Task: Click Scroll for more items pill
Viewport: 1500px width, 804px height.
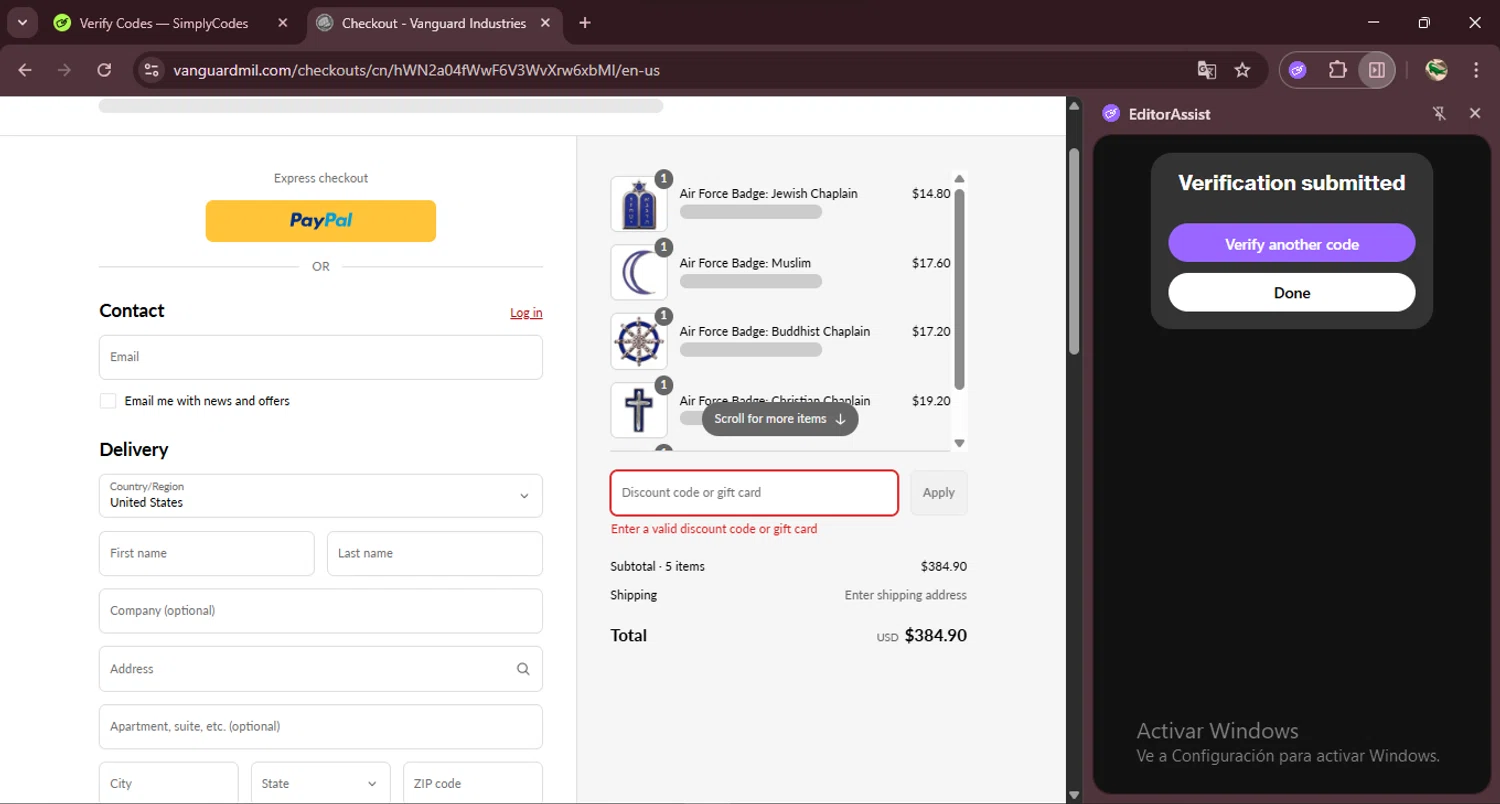Action: pos(780,419)
